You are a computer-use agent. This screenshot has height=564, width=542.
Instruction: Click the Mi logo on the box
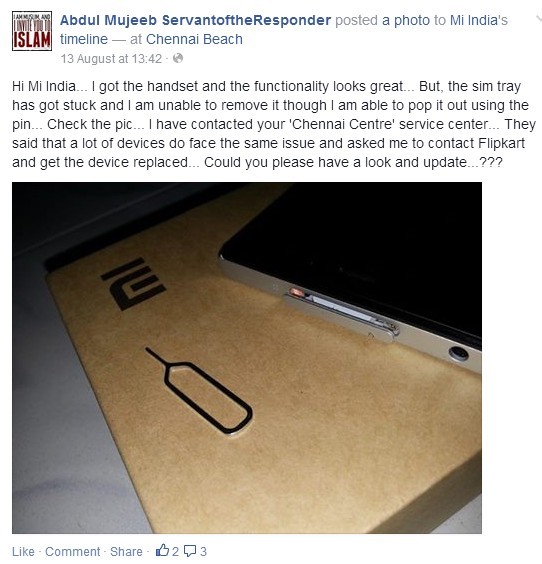click(133, 284)
